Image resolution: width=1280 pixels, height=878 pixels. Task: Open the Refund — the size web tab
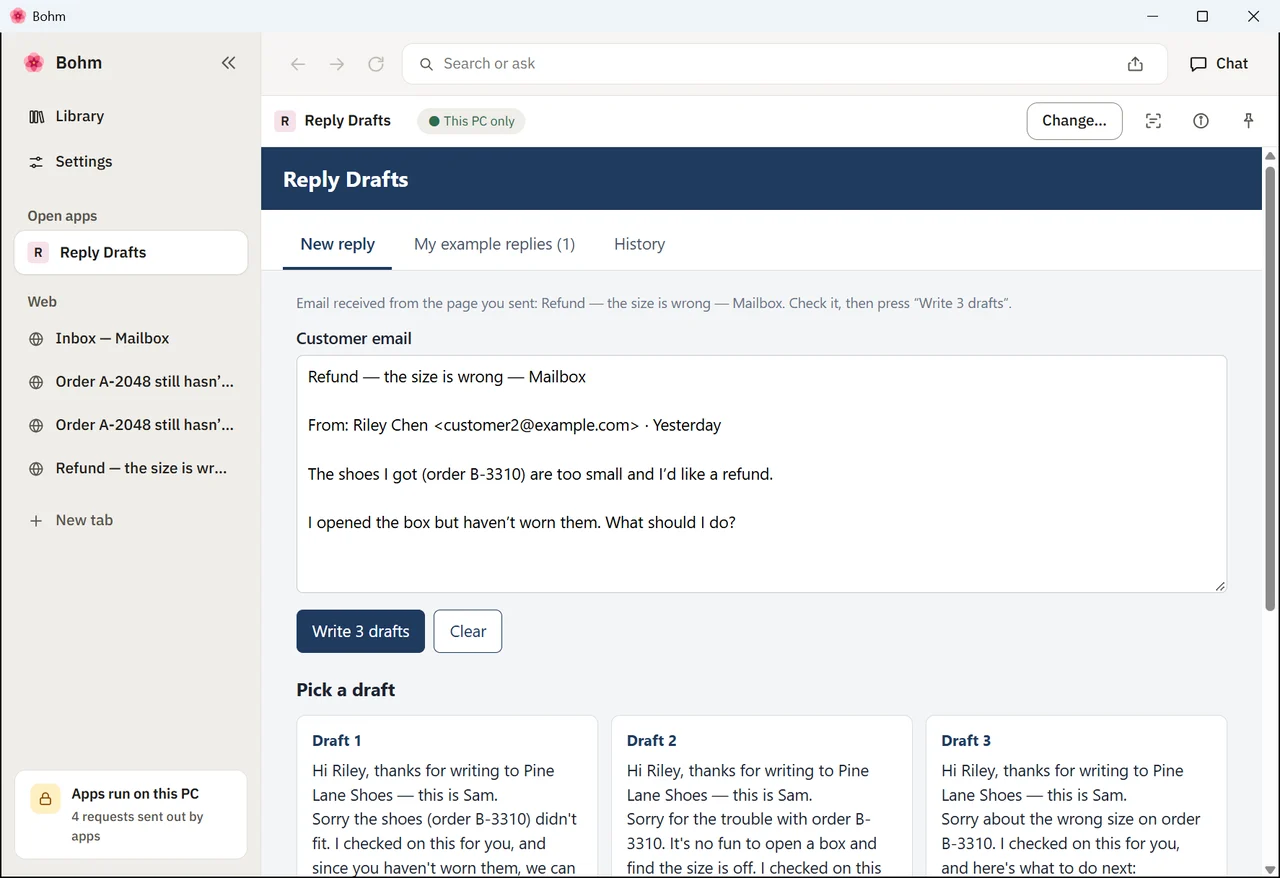click(x=131, y=469)
